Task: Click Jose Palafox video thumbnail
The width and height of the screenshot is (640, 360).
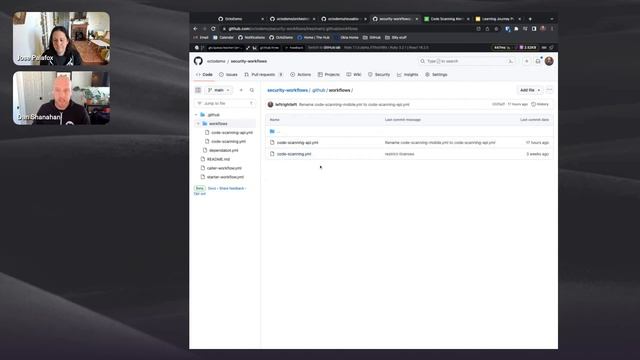Action: [61, 38]
